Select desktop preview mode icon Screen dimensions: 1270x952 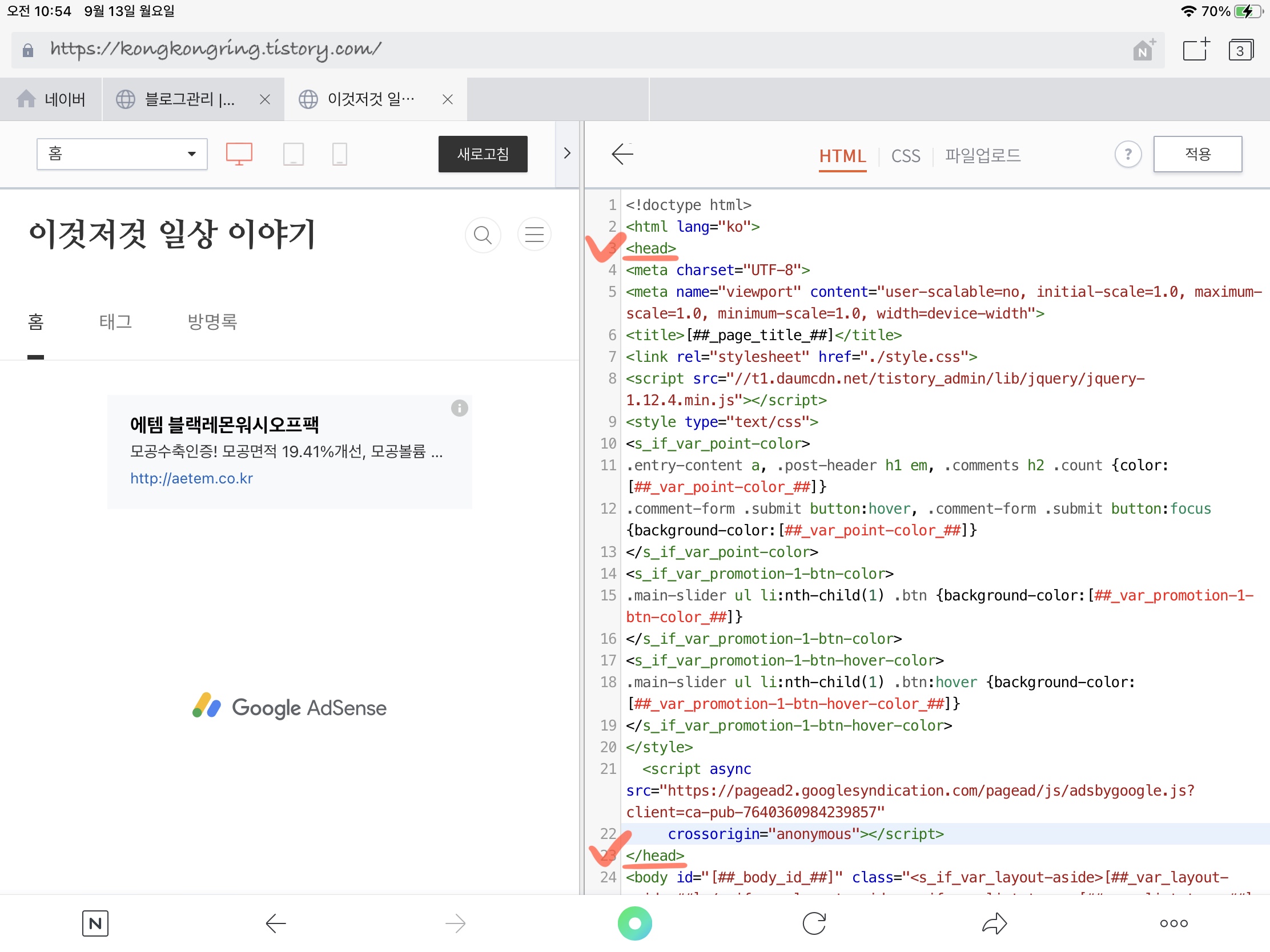(x=239, y=154)
